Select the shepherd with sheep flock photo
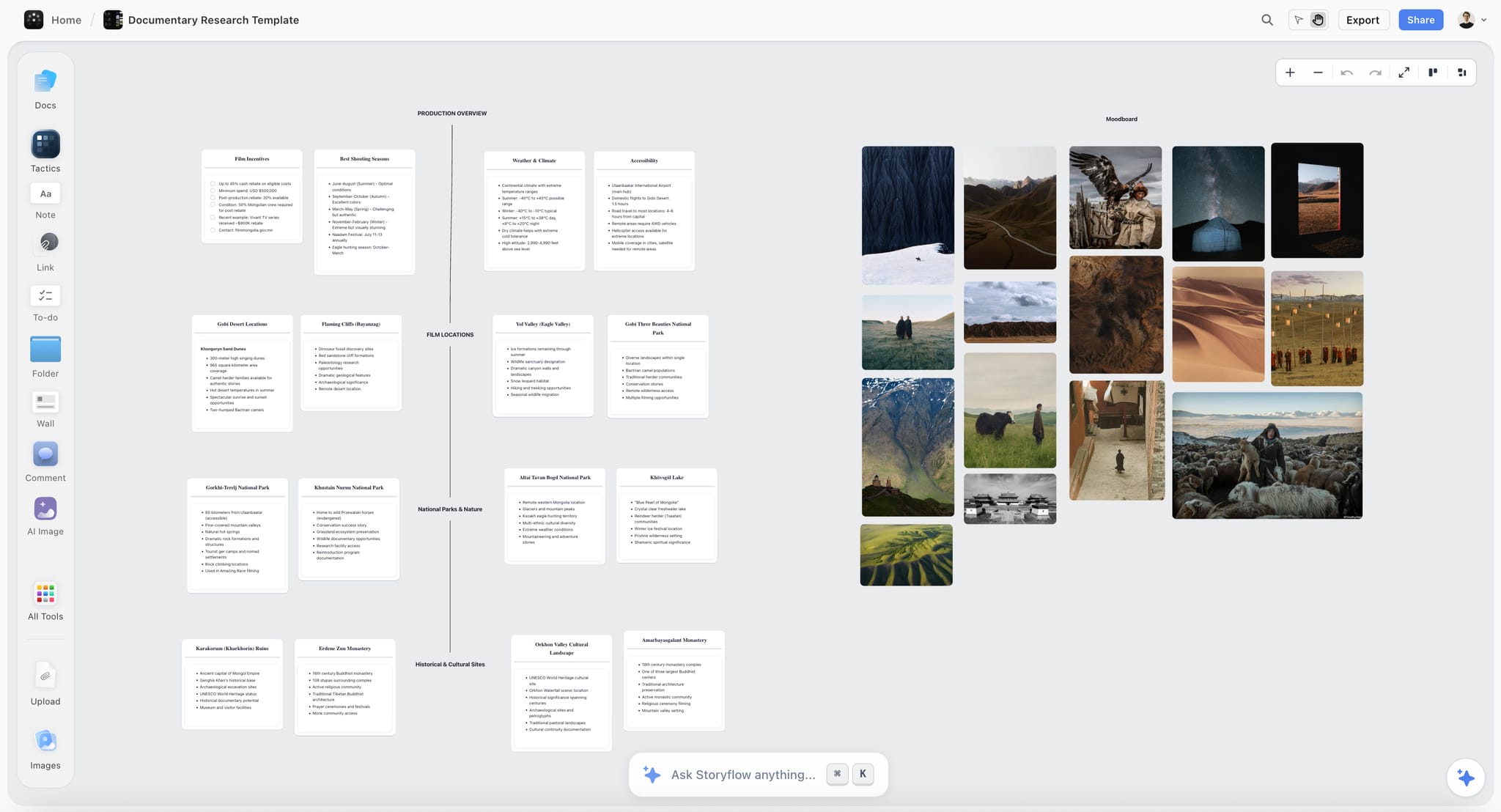 tap(1267, 456)
